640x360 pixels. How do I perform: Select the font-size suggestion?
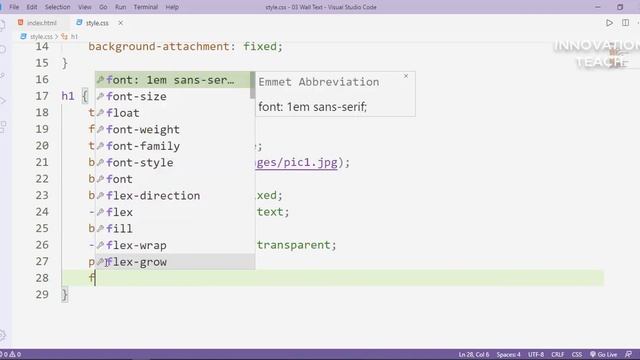click(173, 96)
